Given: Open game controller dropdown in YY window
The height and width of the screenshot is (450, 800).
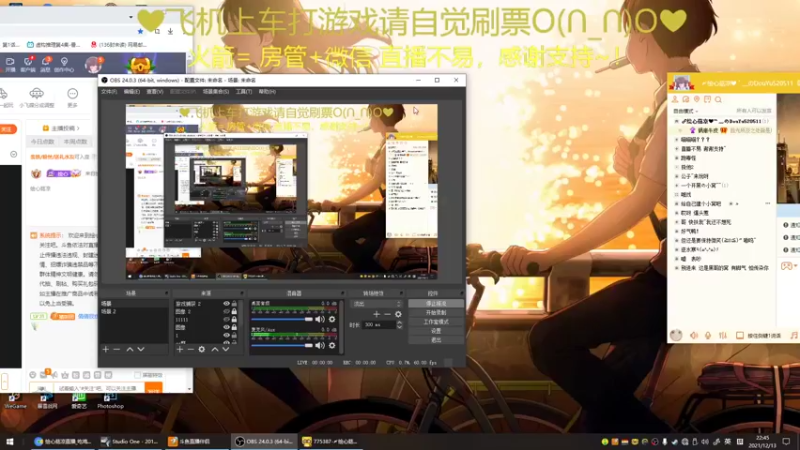Looking at the screenshot, I should [x=789, y=266].
